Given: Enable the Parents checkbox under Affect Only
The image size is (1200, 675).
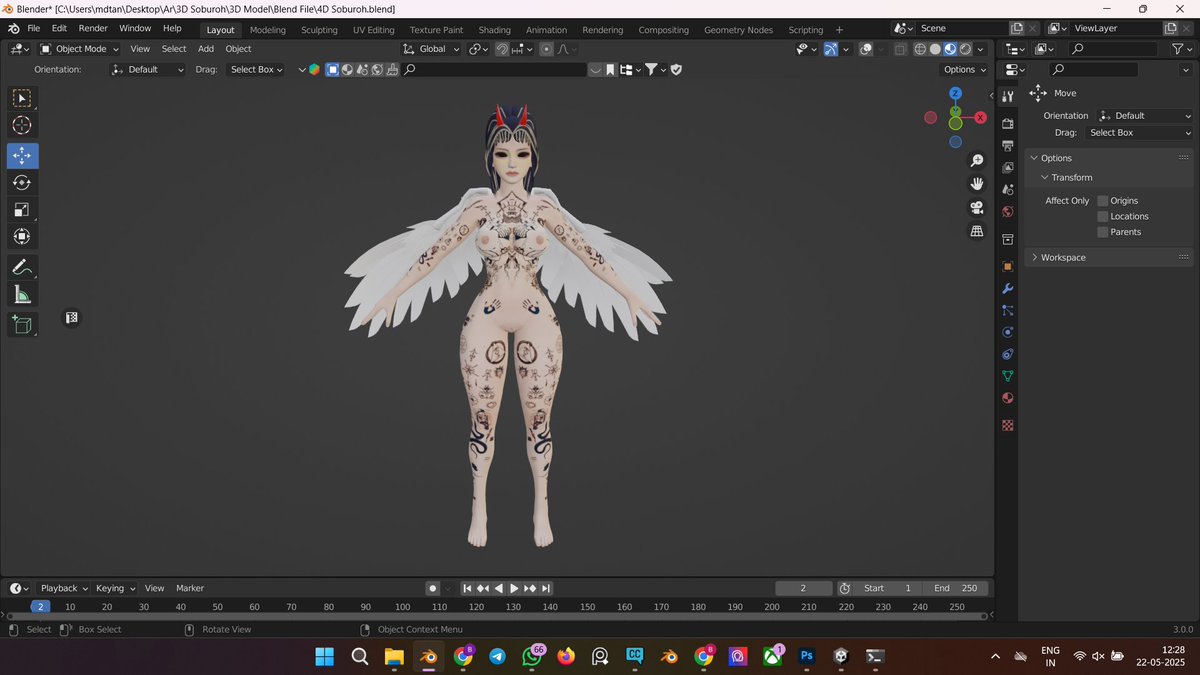Looking at the screenshot, I should click(x=1103, y=232).
